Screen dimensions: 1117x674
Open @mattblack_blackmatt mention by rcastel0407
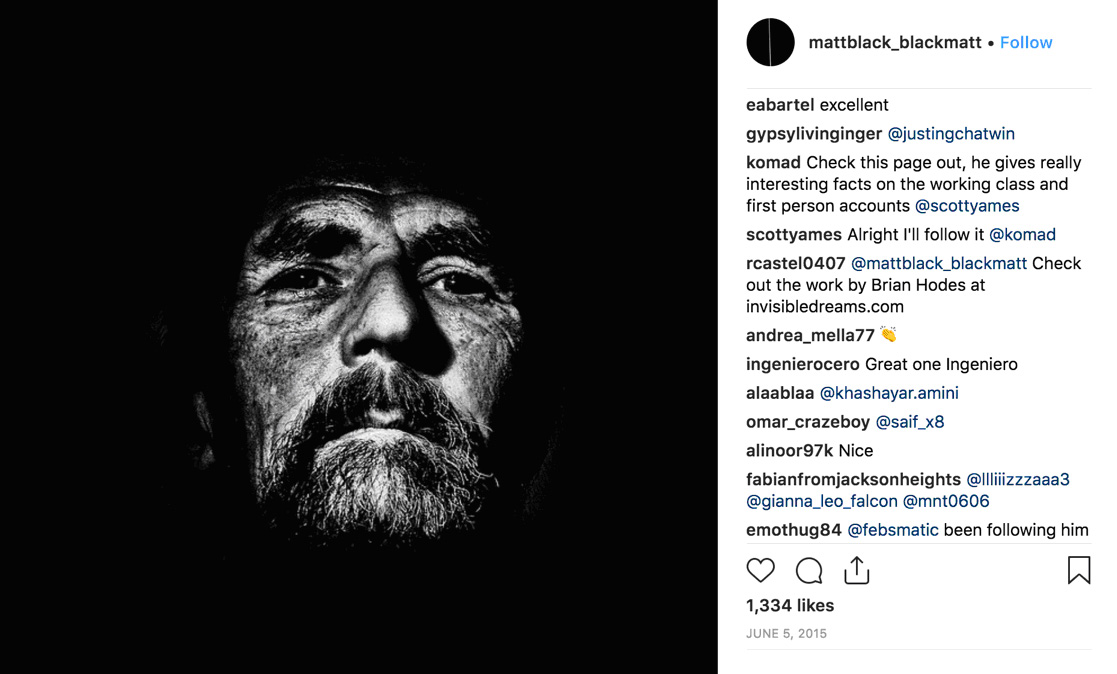[x=939, y=264]
